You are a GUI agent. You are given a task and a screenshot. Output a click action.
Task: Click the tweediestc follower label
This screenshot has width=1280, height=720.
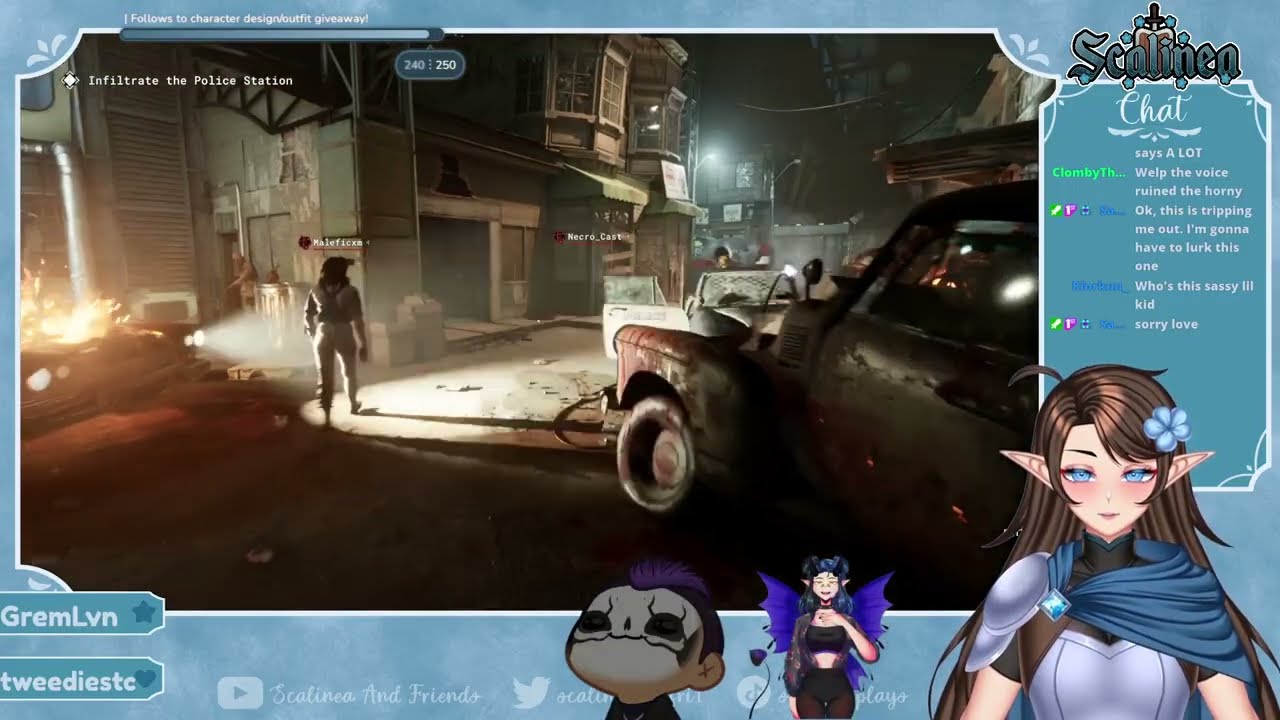(66, 681)
